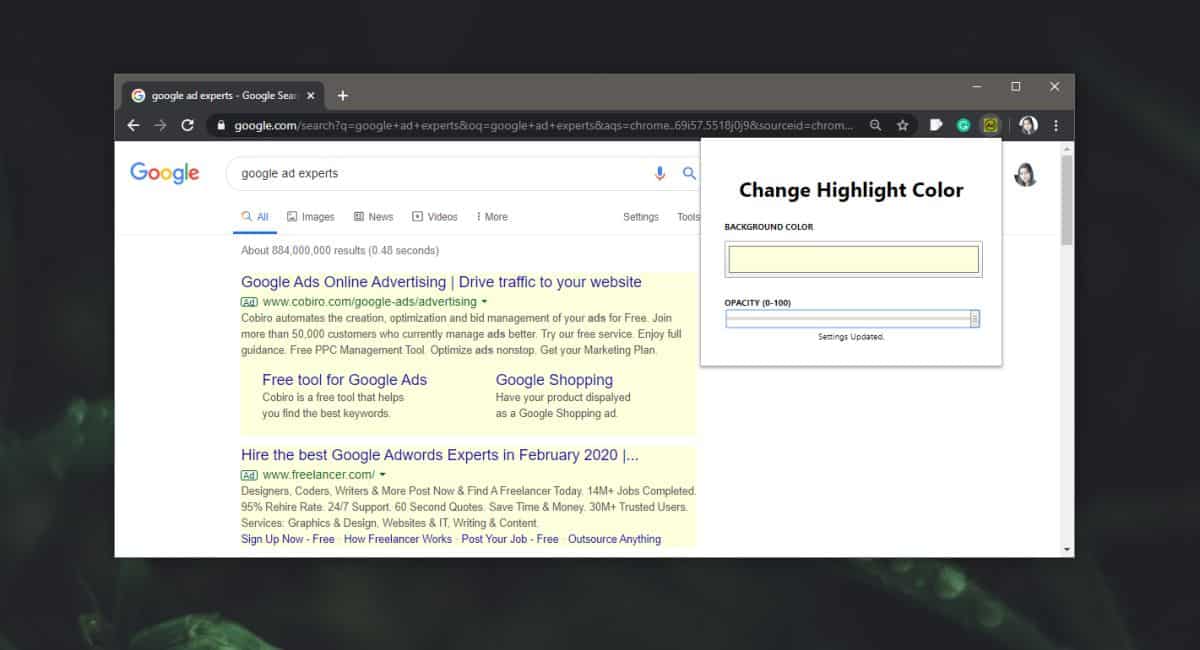This screenshot has height=650, width=1200.
Task: Open a new tab with plus button
Action: (342, 96)
